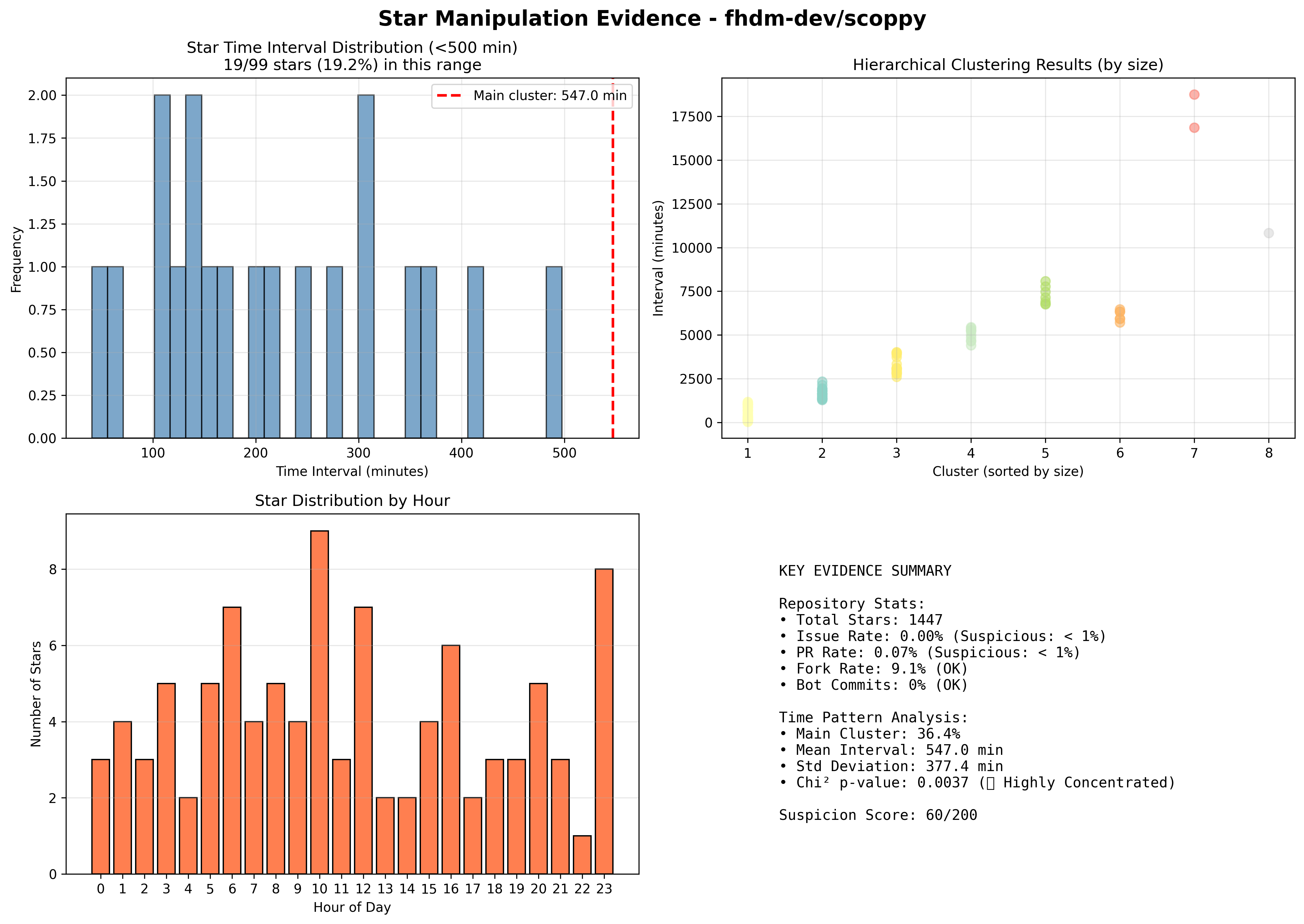This screenshot has height=924, width=1304.
Task: Select the "Star Time Interval Distribution (<500 min)" chart title
Action: click(352, 48)
